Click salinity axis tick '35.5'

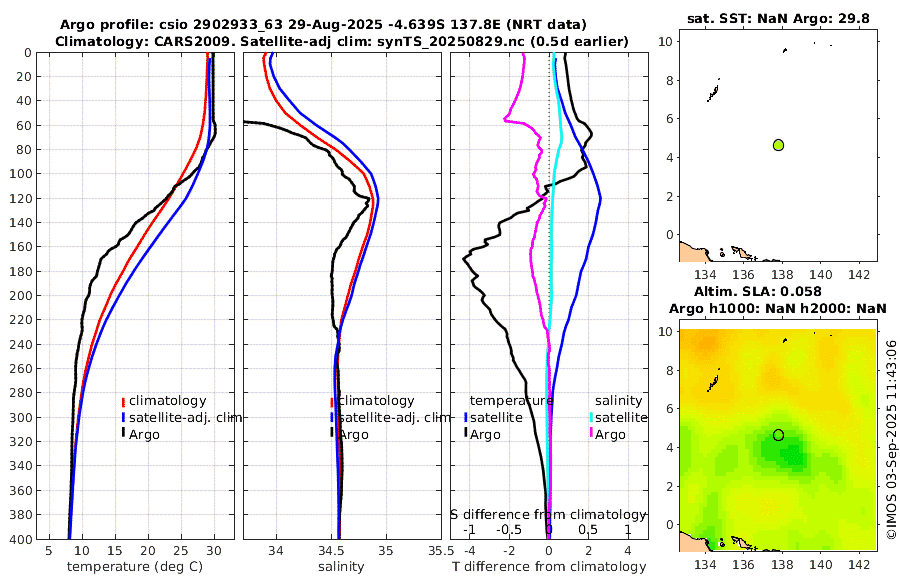pos(441,551)
